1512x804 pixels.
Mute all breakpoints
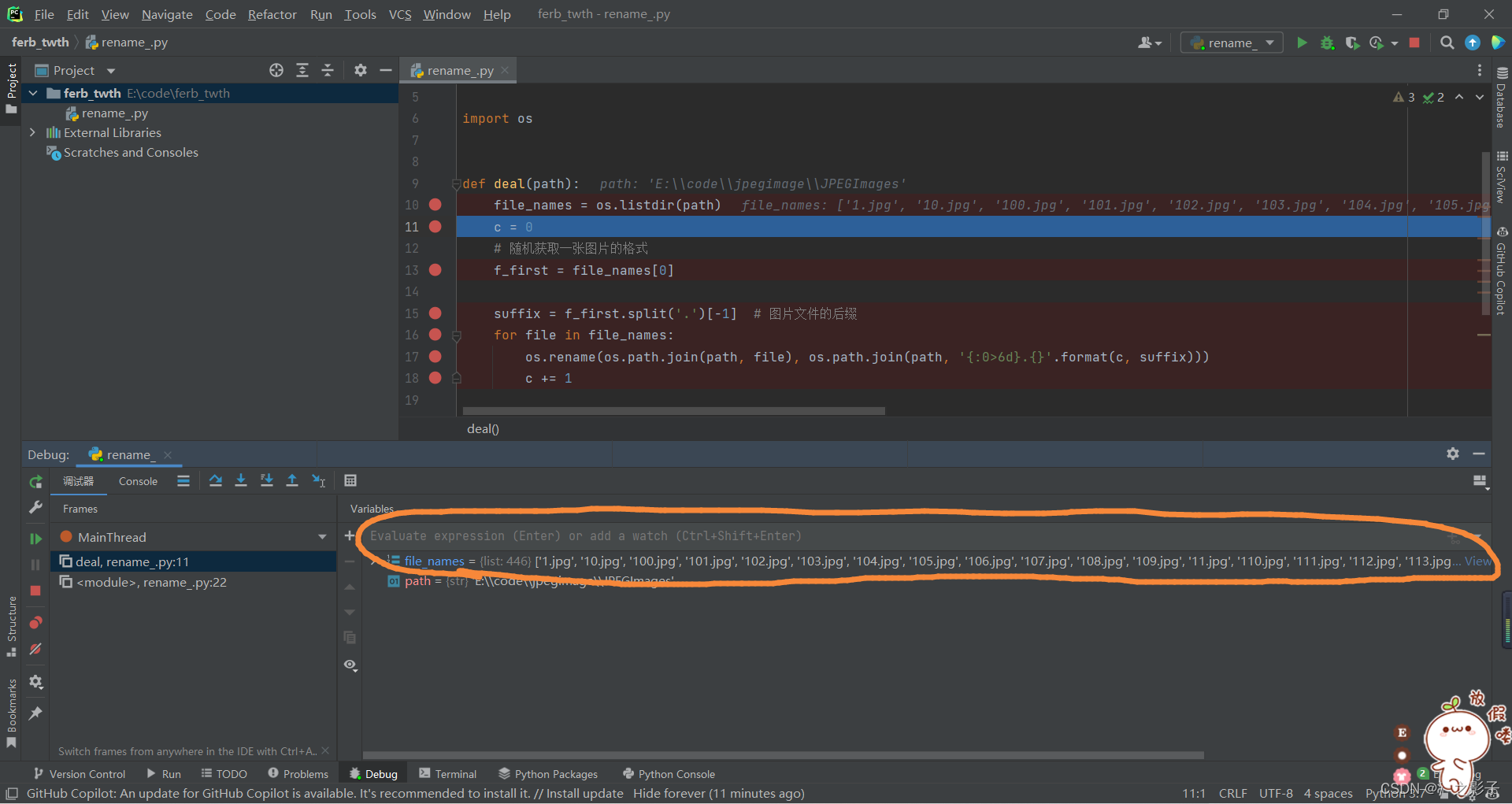click(35, 649)
